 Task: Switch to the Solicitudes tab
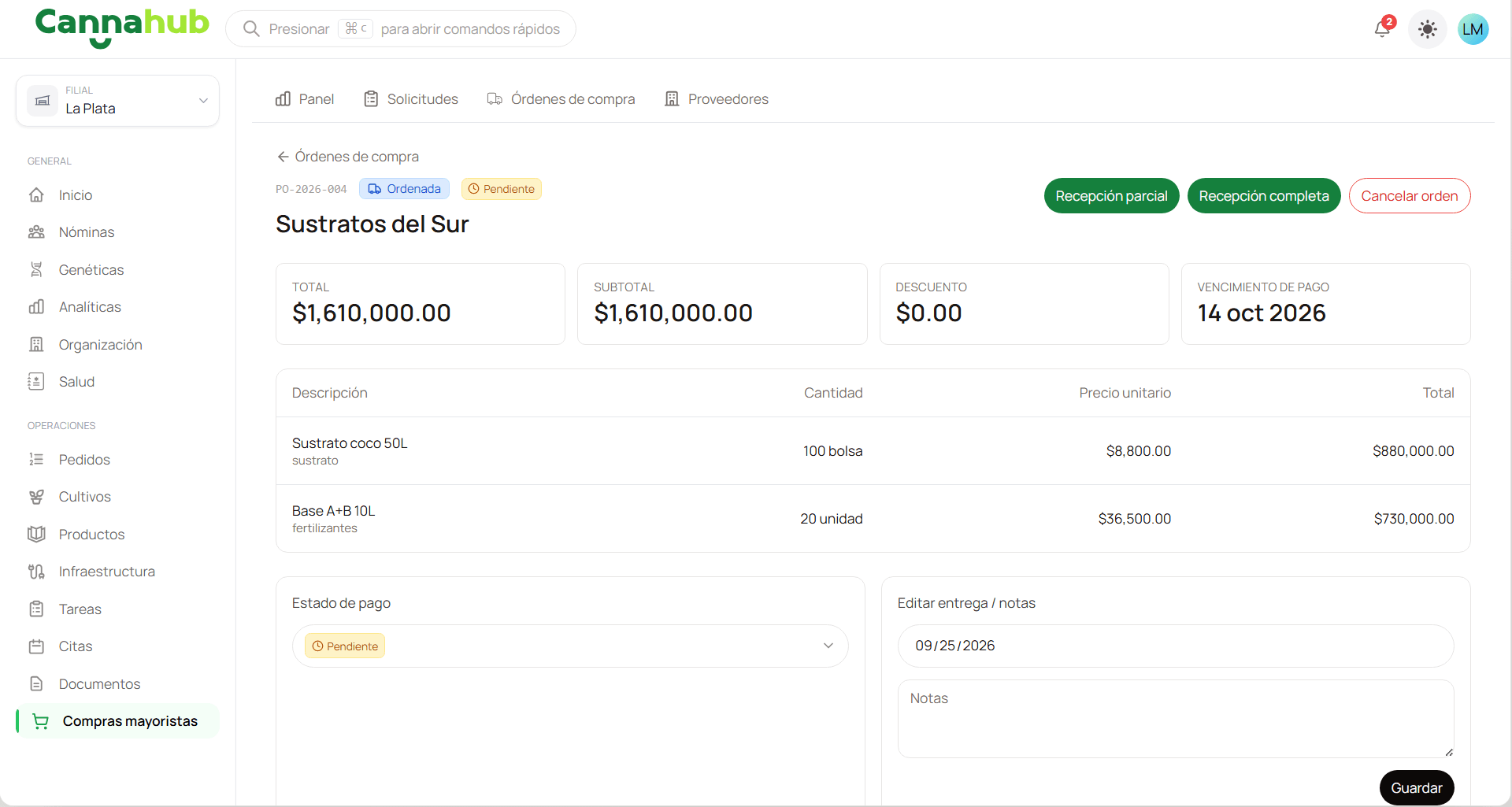[411, 99]
